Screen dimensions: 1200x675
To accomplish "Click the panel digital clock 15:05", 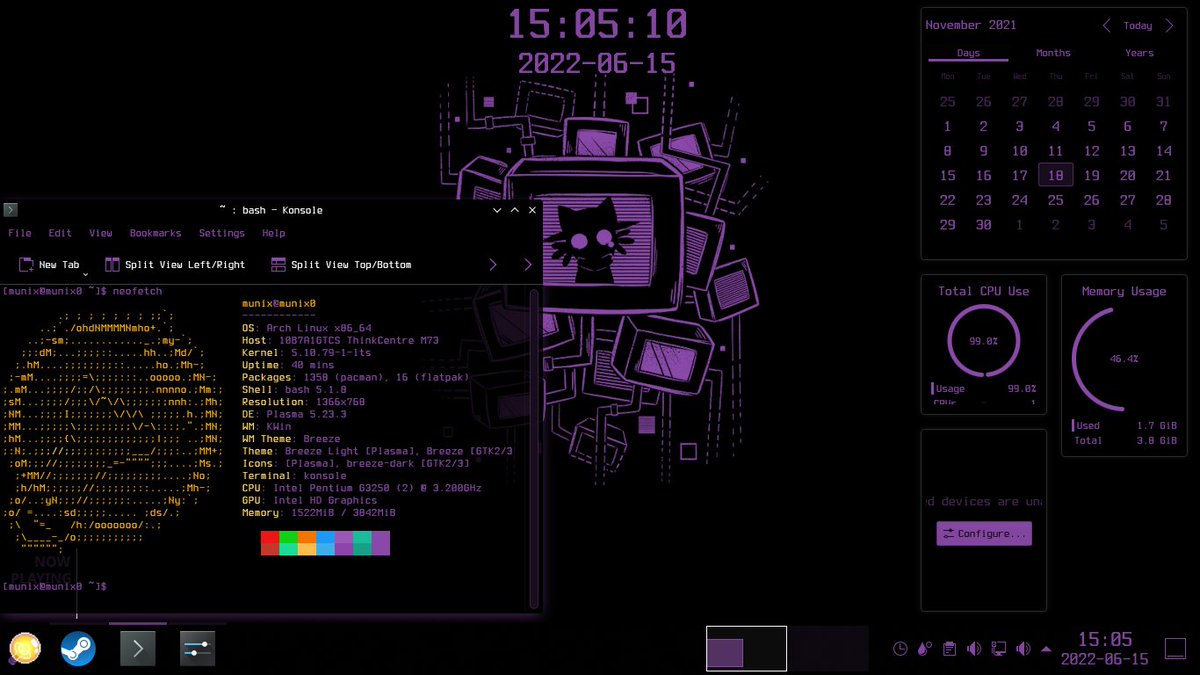I will (1105, 639).
